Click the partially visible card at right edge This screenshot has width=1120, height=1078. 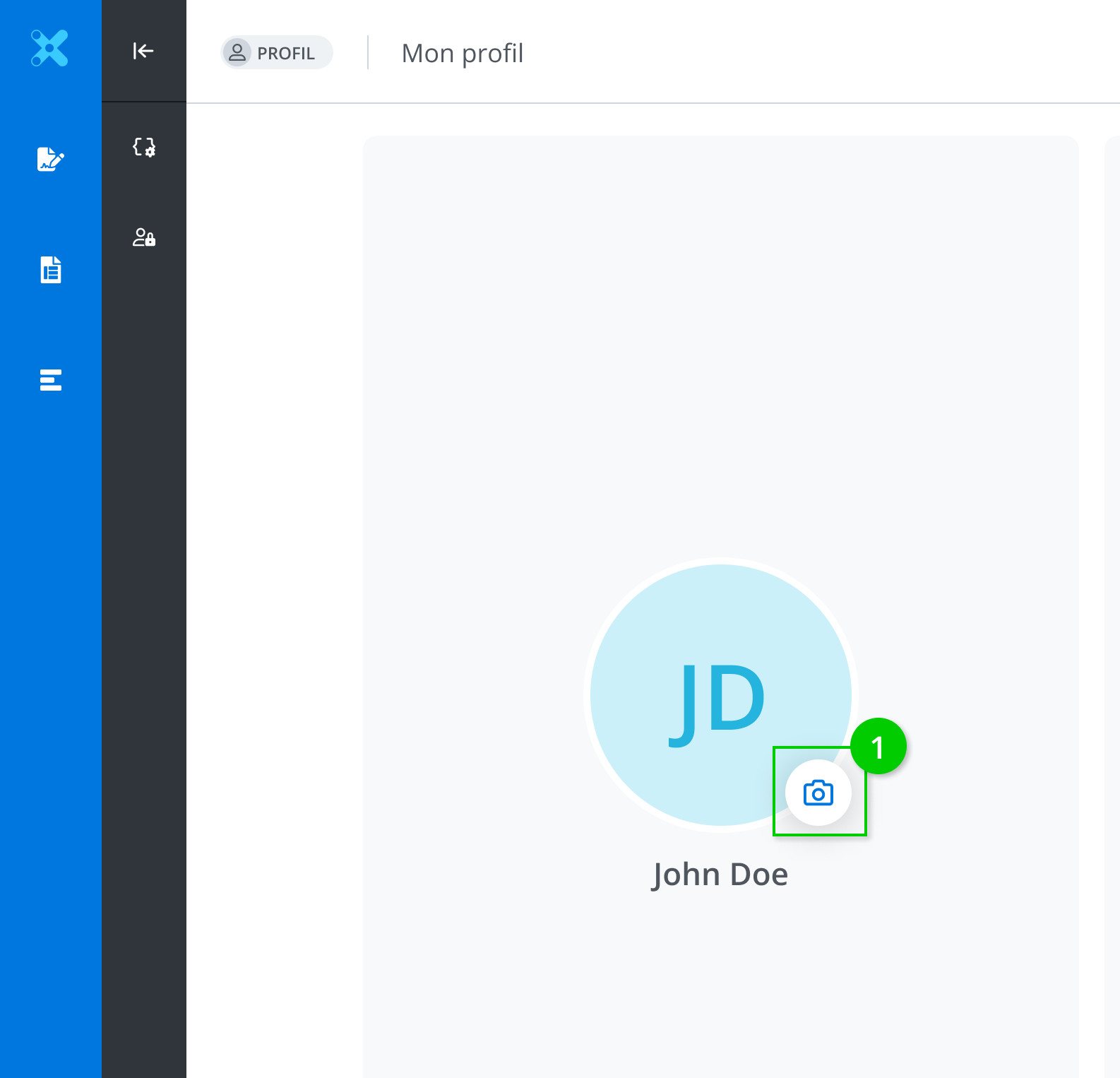1112,494
